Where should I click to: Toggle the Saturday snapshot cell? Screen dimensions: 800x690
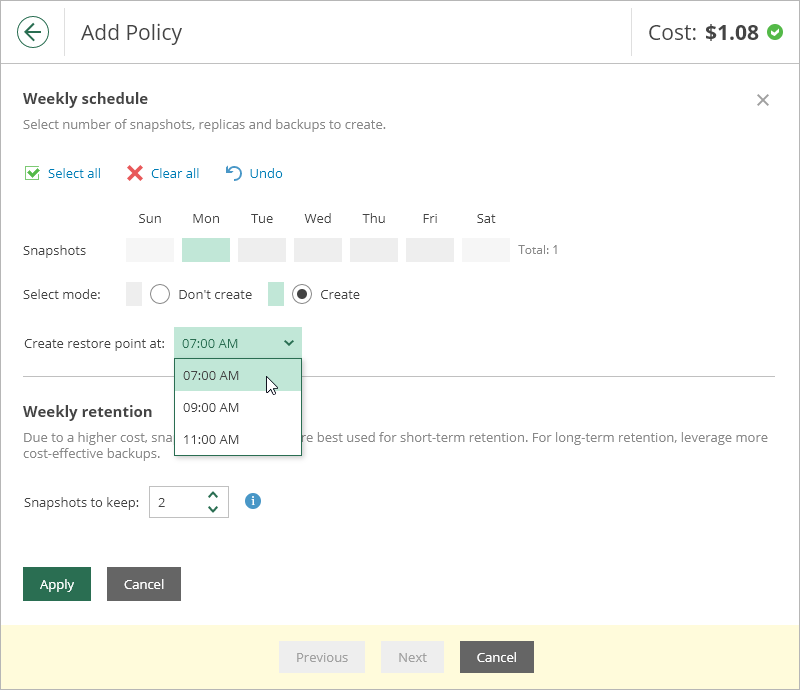[486, 250]
